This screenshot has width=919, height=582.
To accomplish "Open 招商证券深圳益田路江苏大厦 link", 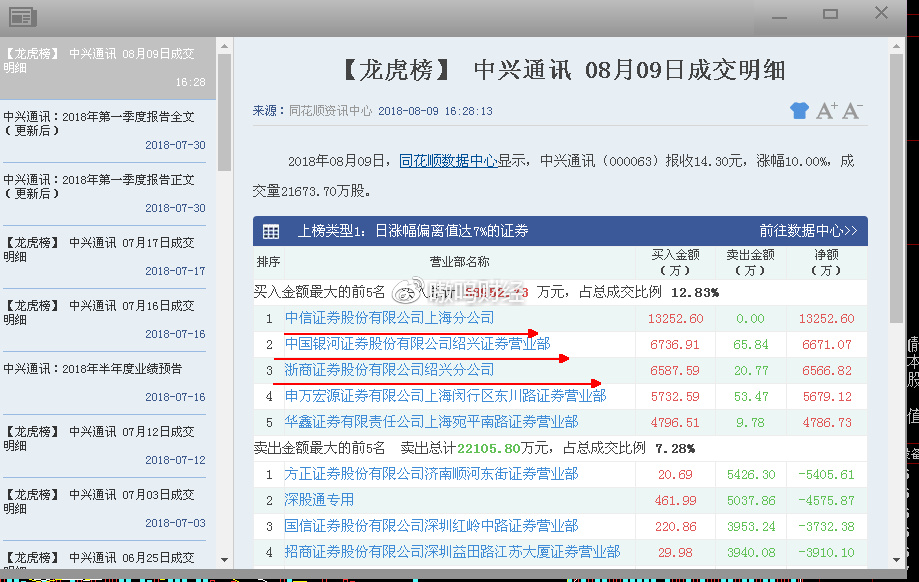I will tap(452, 552).
